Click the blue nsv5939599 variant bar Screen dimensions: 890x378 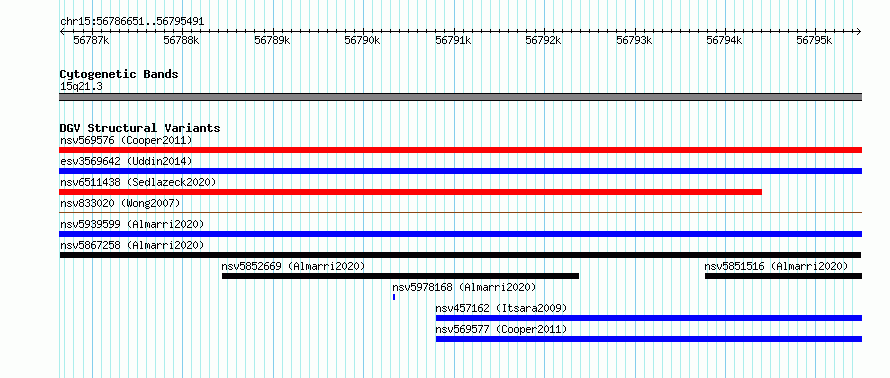click(460, 234)
